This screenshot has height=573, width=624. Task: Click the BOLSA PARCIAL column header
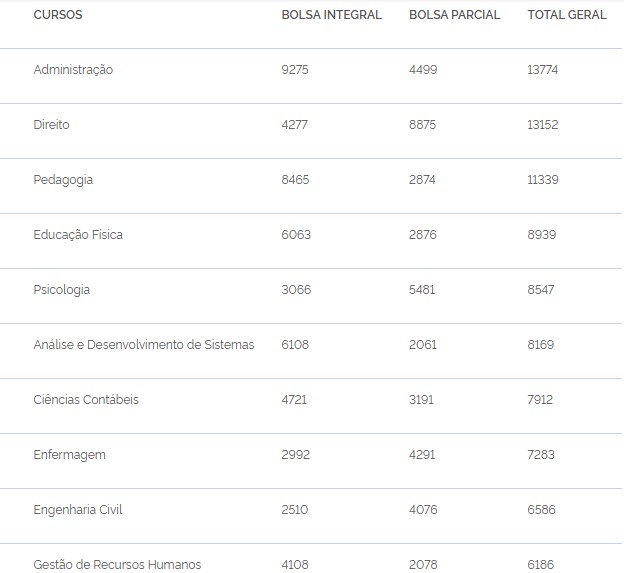pos(454,15)
